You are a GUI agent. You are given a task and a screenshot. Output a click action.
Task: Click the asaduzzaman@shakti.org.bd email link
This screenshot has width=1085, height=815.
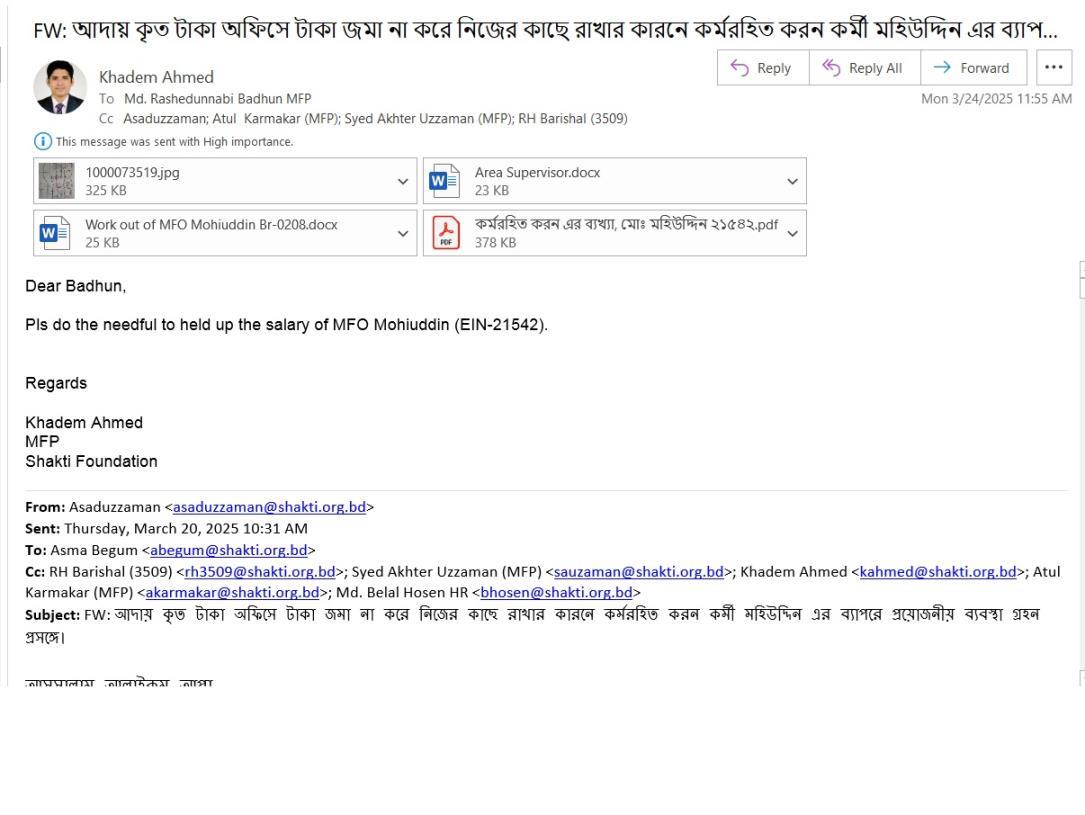pyautogui.click(x=269, y=507)
